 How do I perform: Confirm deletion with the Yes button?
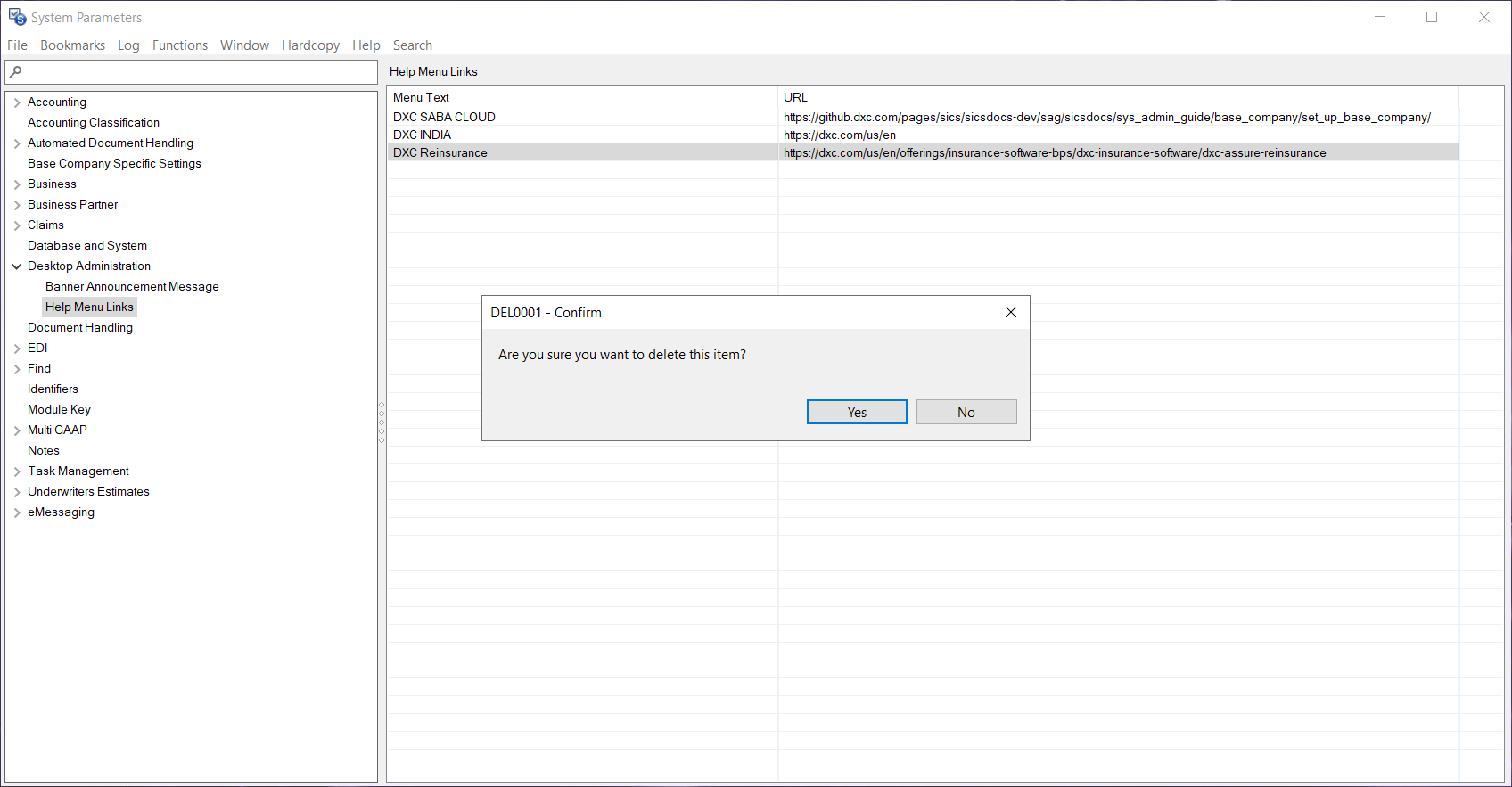coord(857,412)
